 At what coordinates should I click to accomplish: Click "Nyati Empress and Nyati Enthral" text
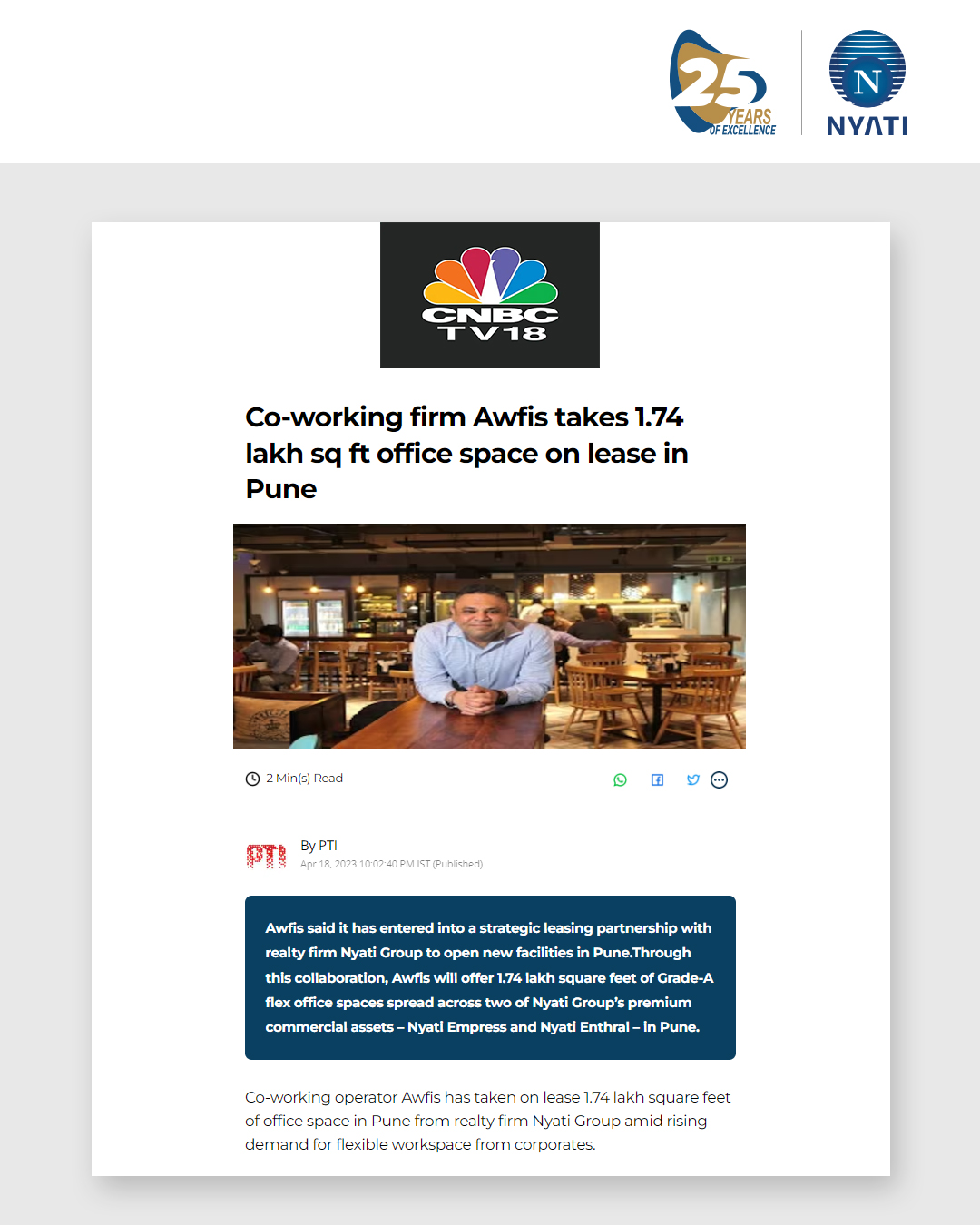(518, 1026)
